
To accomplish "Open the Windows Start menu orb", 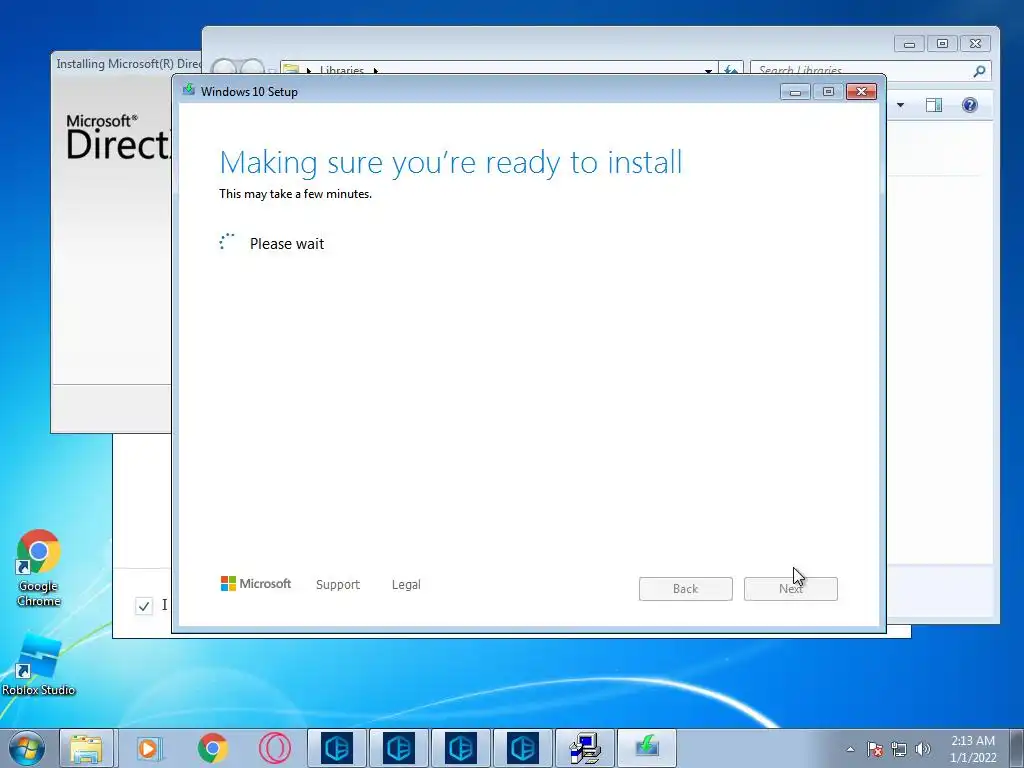I will 26,748.
